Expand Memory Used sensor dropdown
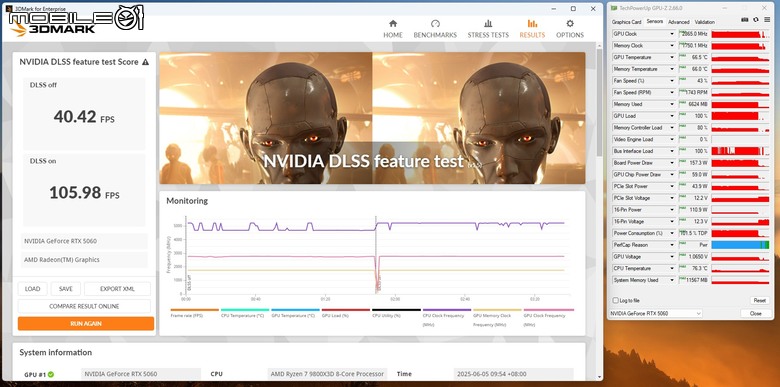The width and height of the screenshot is (780, 387). tap(673, 104)
